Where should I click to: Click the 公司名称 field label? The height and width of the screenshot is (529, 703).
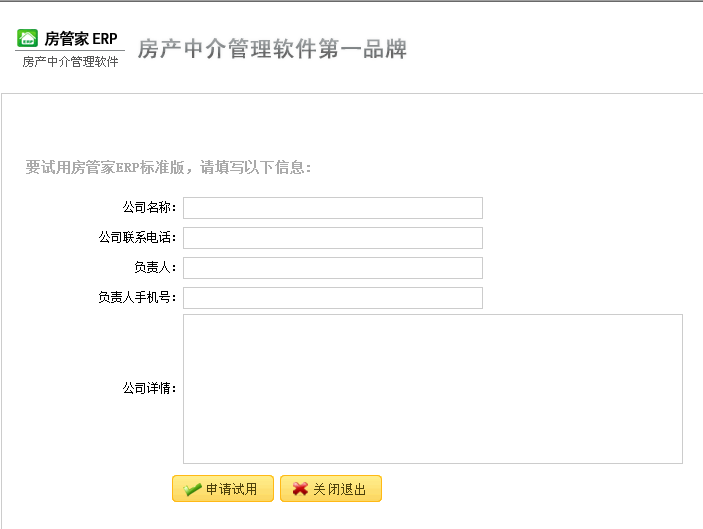tap(149, 208)
